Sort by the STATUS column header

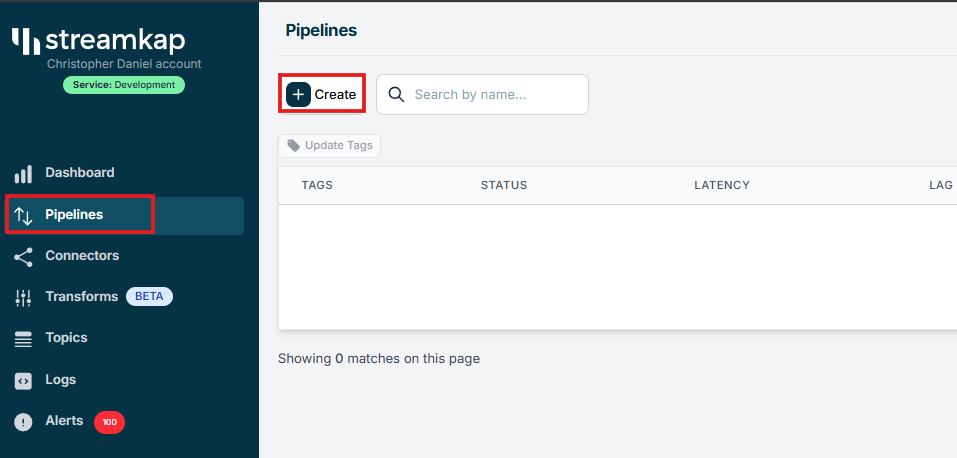coord(504,185)
